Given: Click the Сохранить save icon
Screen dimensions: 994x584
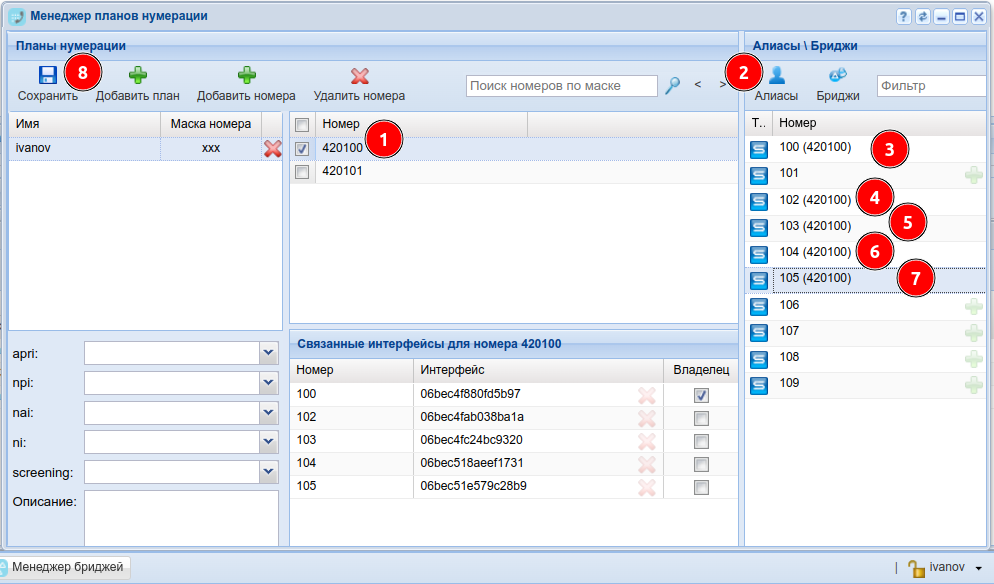Looking at the screenshot, I should point(47,75).
